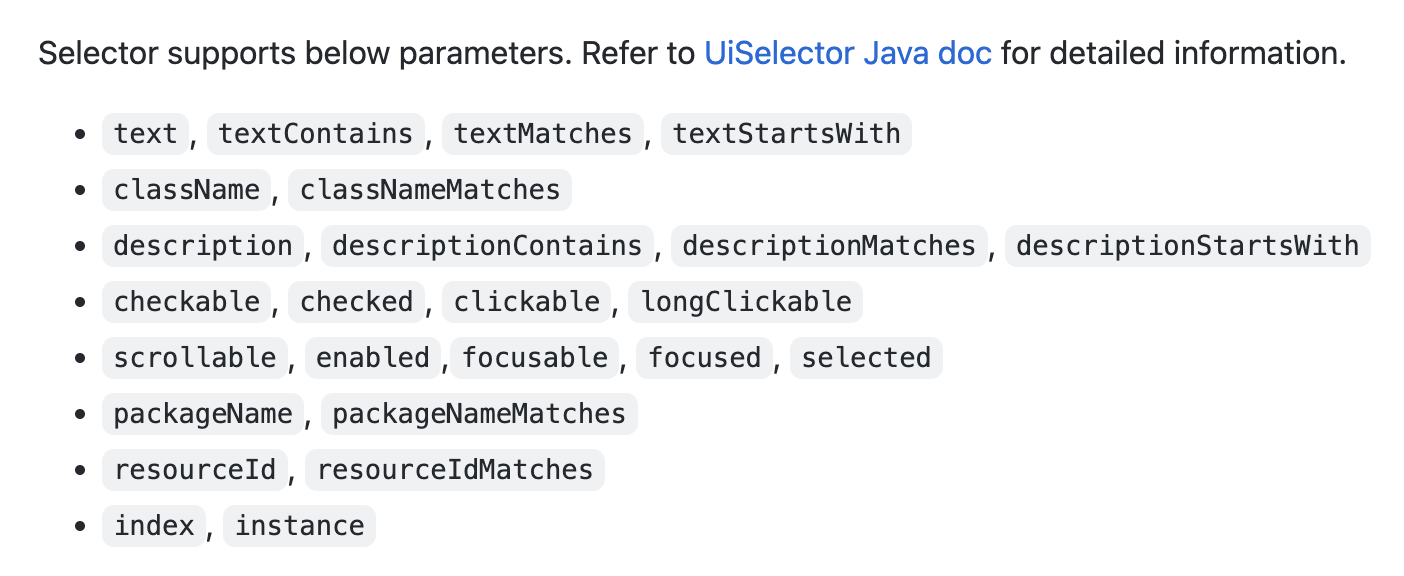Click the 'descriptionStartsWith' code label
This screenshot has width=1404, height=576.
(x=1187, y=245)
